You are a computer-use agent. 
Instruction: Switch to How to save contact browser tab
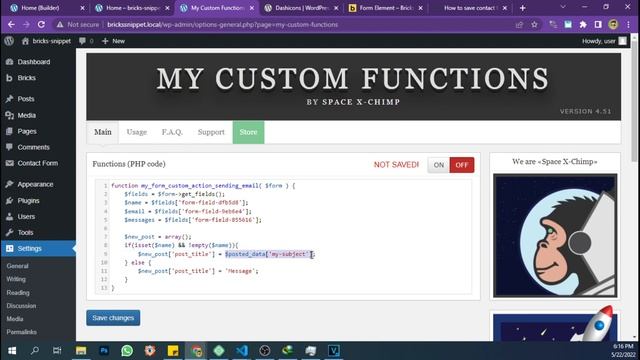click(x=469, y=8)
